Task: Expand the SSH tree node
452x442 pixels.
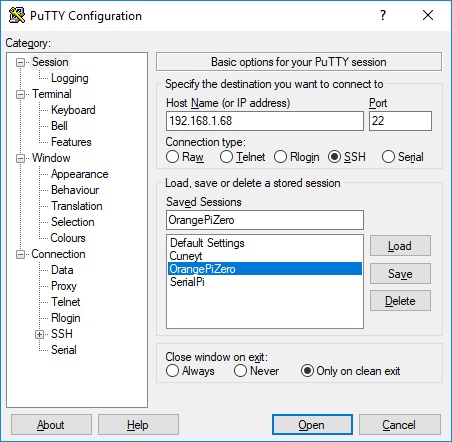Action: click(40, 334)
